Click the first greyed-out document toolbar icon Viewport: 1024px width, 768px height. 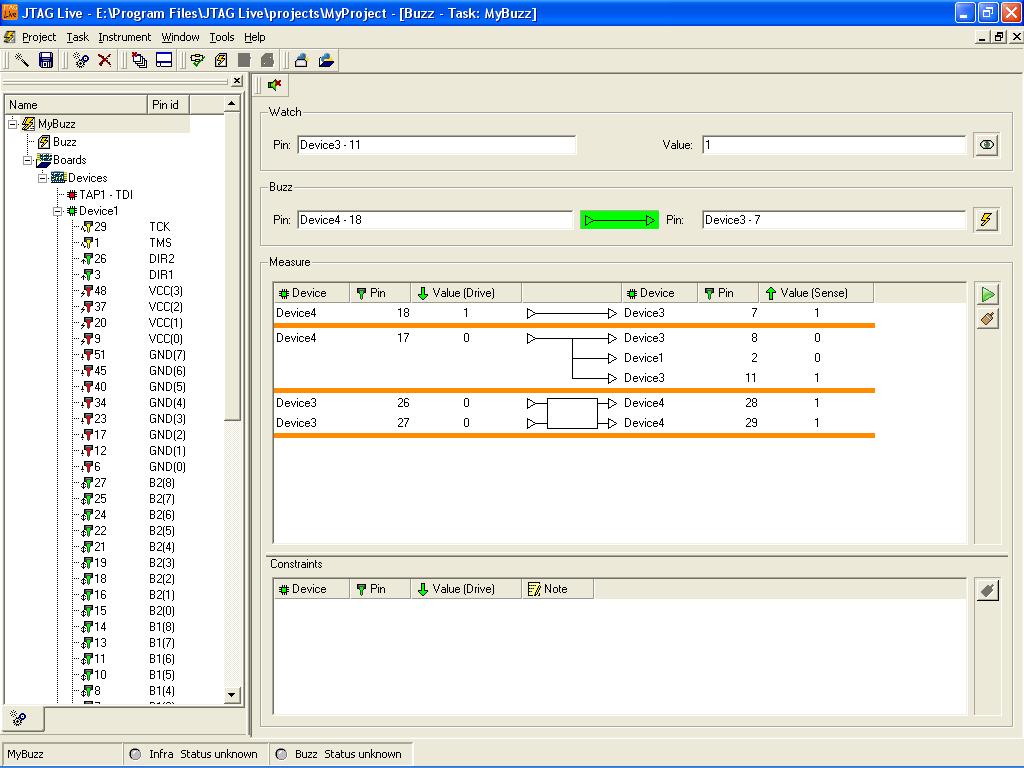click(244, 60)
